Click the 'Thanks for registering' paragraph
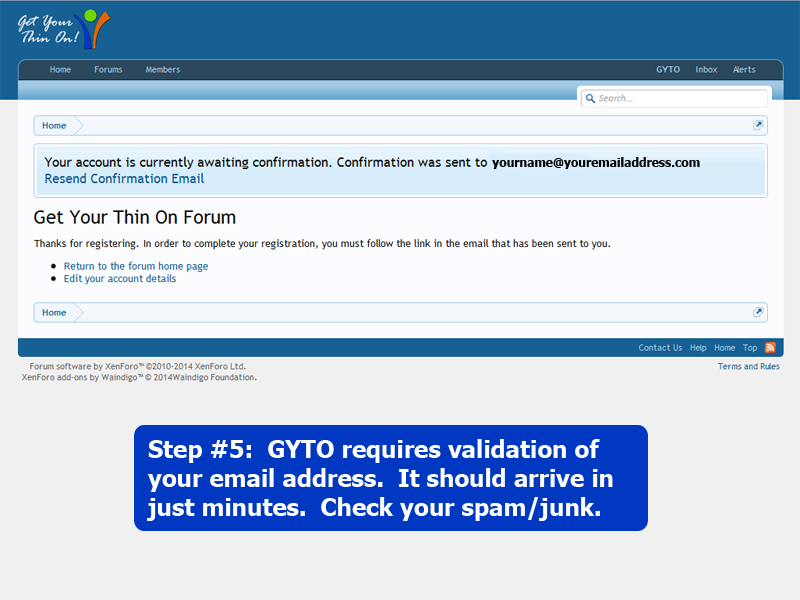 (x=322, y=243)
